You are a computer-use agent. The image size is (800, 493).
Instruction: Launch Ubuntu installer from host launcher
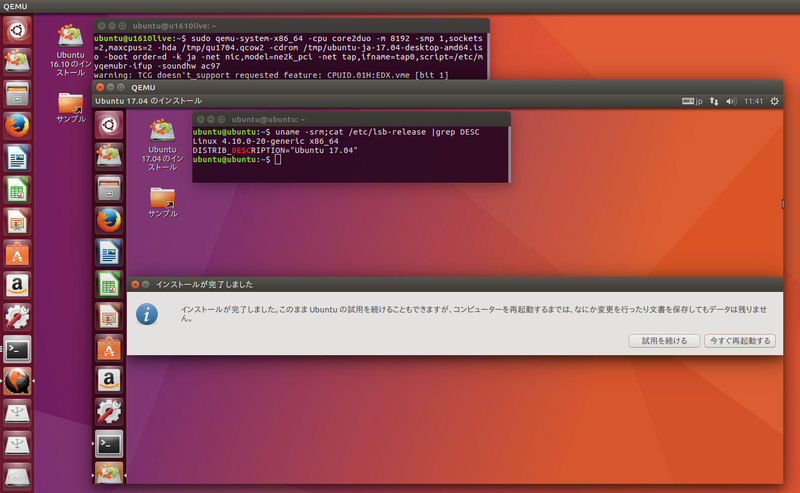[x=17, y=62]
